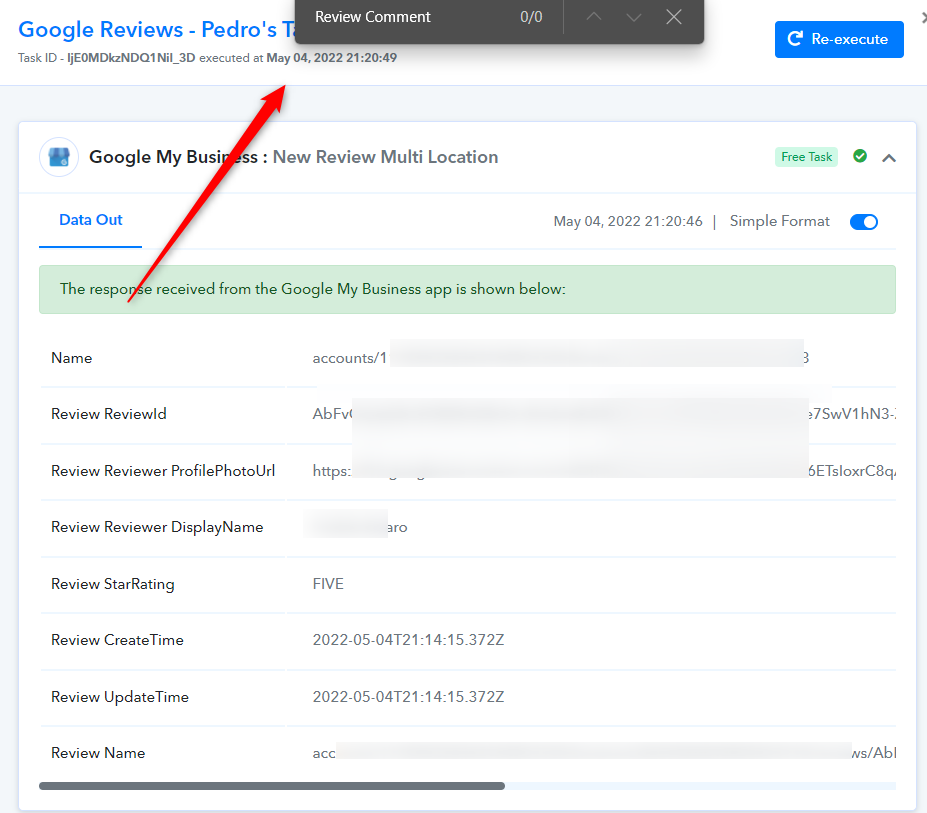Click the Google Reviews task title

[157, 29]
